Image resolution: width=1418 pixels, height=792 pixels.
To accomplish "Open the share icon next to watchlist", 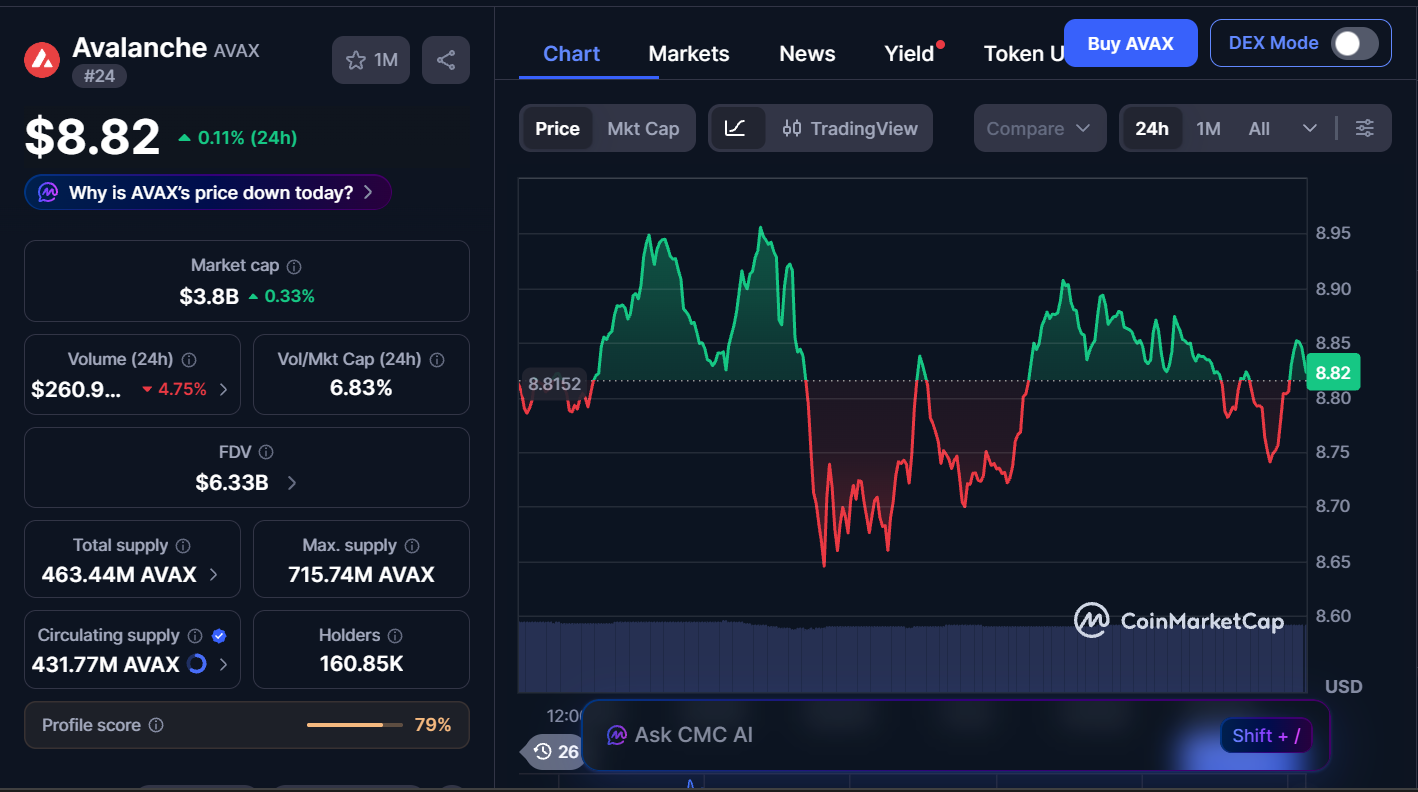I will 445,60.
